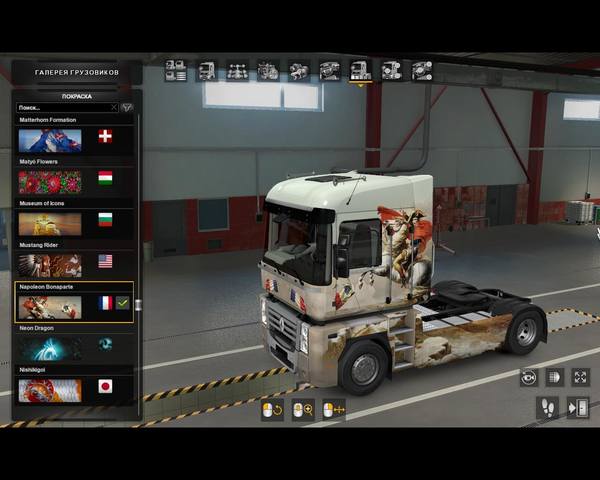Image resolution: width=600 pixels, height=480 pixels.
Task: Click the mouse pan camera icon
Action: (x=333, y=409)
